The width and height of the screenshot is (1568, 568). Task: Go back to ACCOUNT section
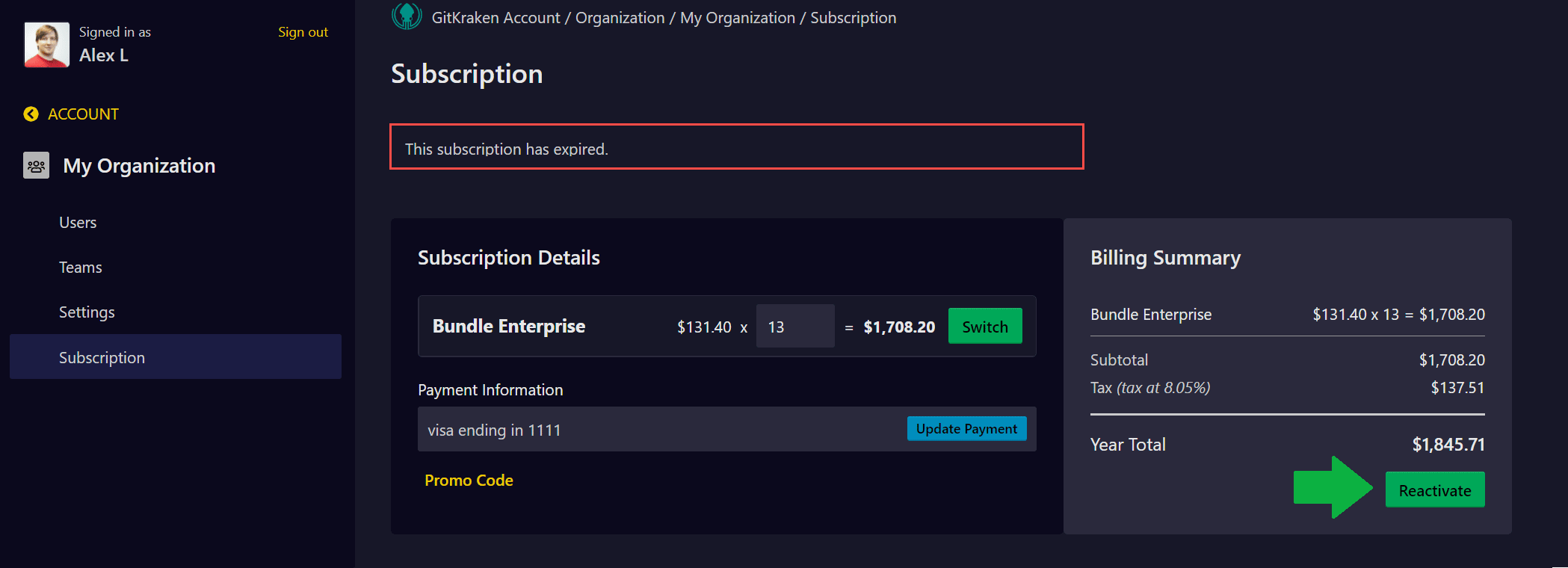[83, 114]
